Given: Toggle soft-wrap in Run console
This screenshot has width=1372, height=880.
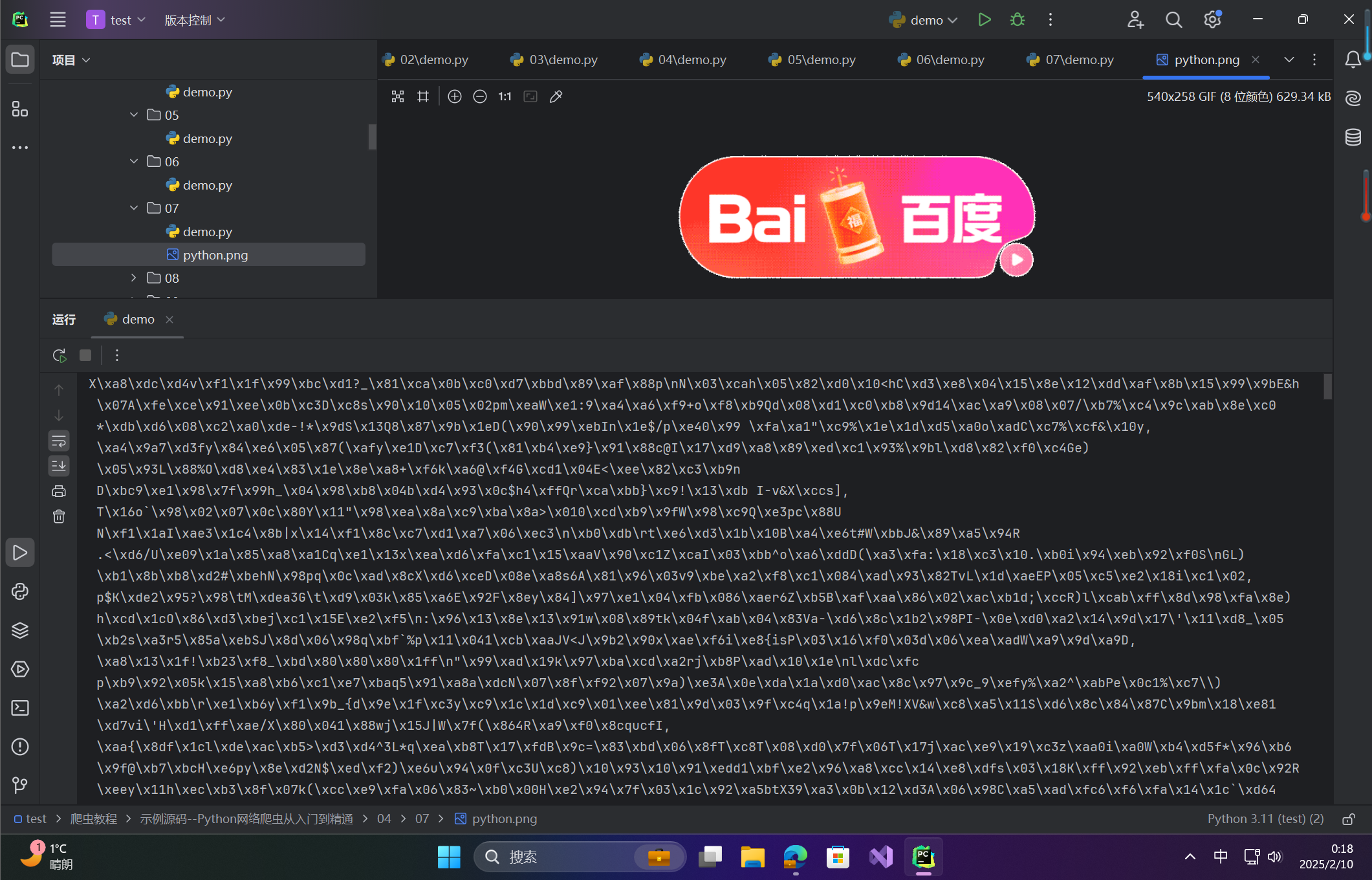Looking at the screenshot, I should pyautogui.click(x=59, y=441).
